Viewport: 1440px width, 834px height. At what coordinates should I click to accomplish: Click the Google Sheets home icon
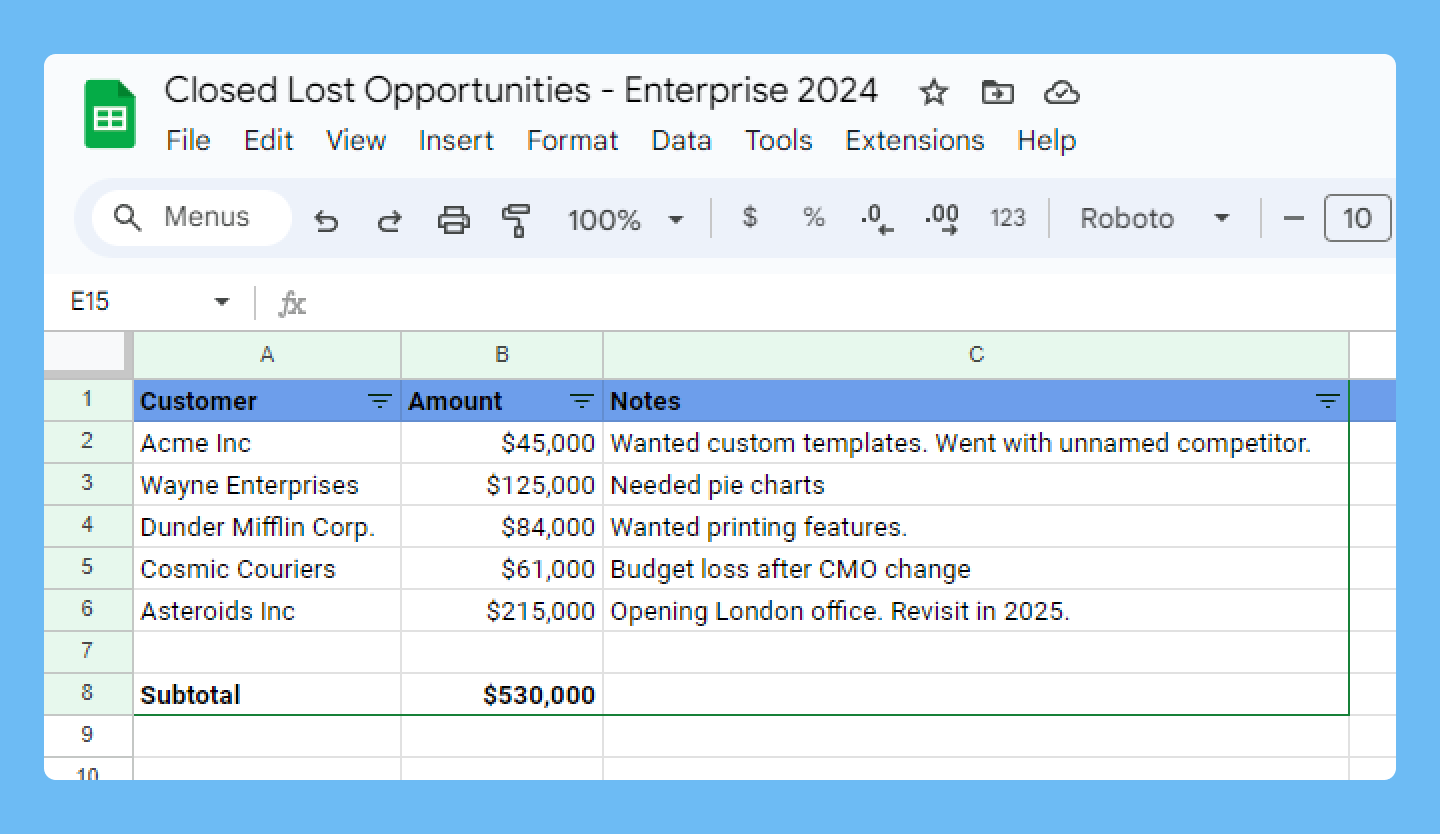110,114
